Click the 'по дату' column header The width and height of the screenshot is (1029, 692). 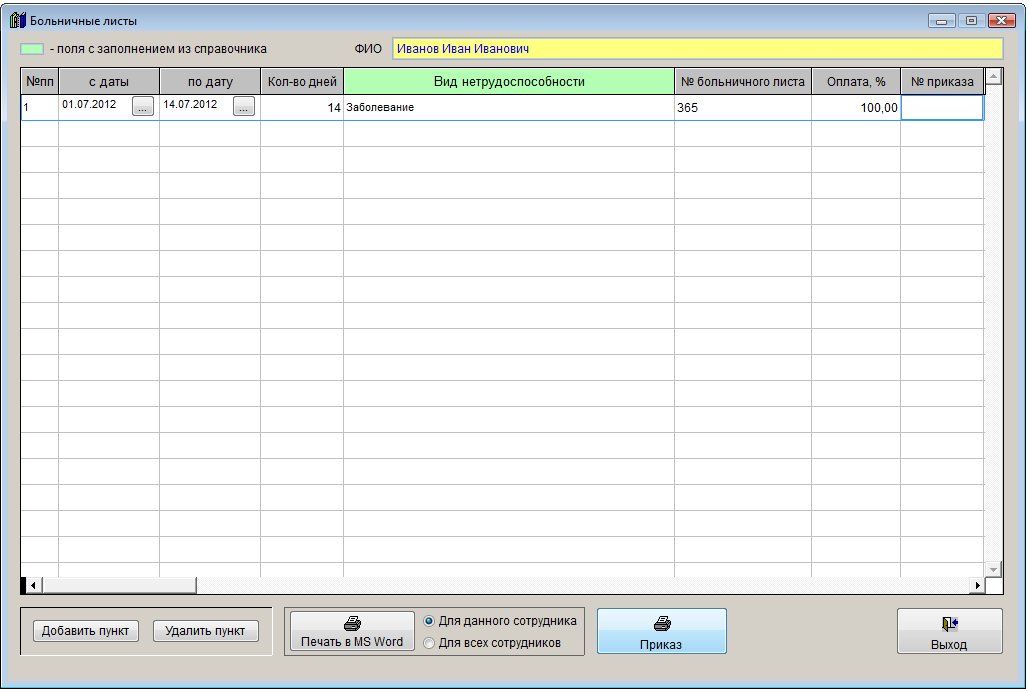(x=210, y=81)
